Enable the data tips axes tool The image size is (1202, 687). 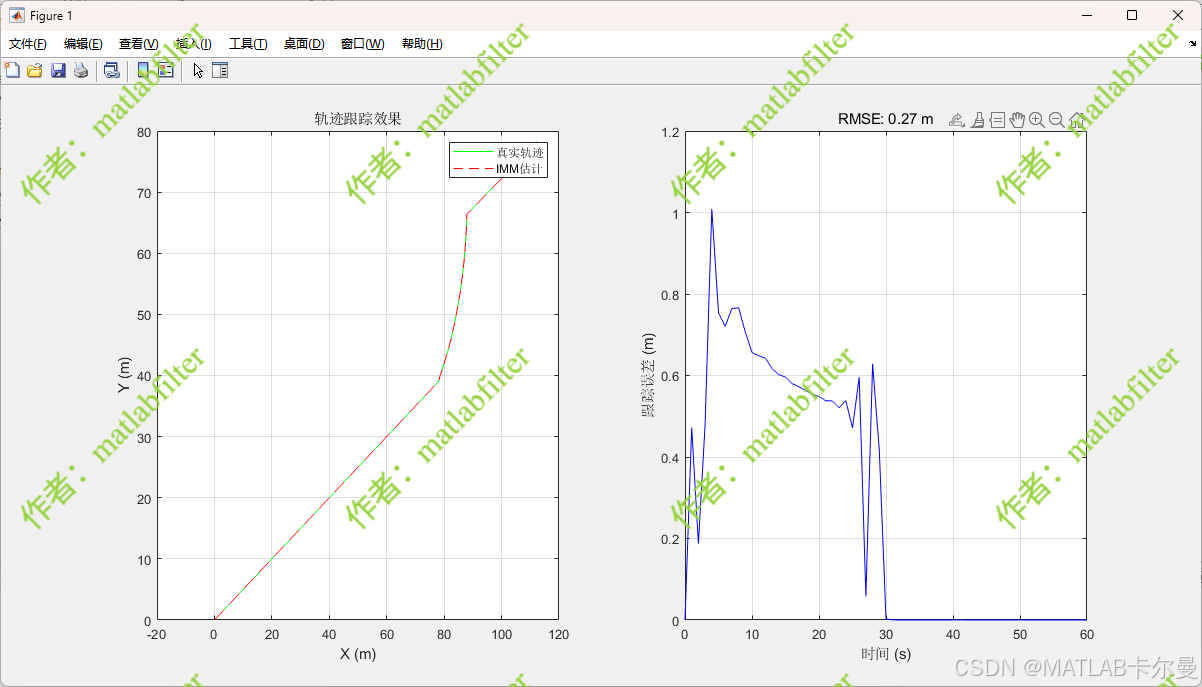click(997, 120)
